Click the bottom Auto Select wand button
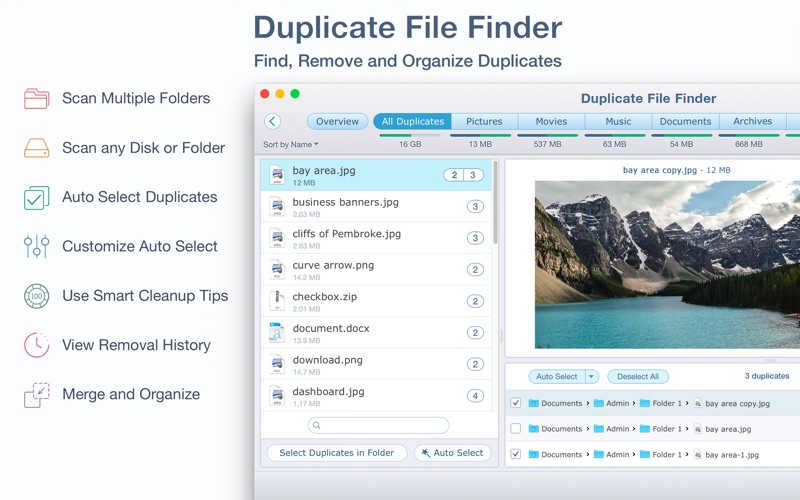Viewport: 800px width, 500px height. click(453, 453)
